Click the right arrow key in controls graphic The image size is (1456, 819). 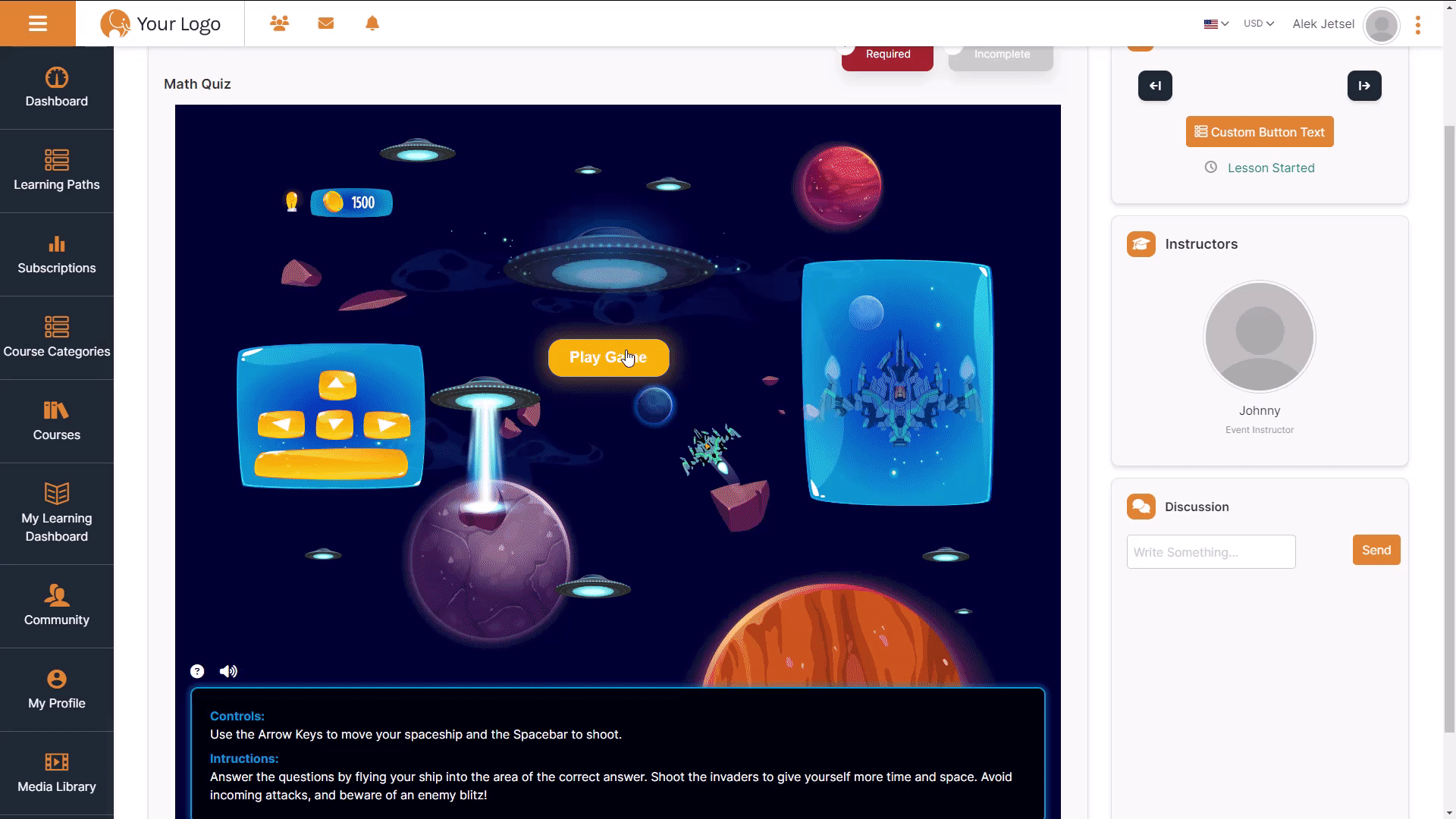(x=387, y=425)
